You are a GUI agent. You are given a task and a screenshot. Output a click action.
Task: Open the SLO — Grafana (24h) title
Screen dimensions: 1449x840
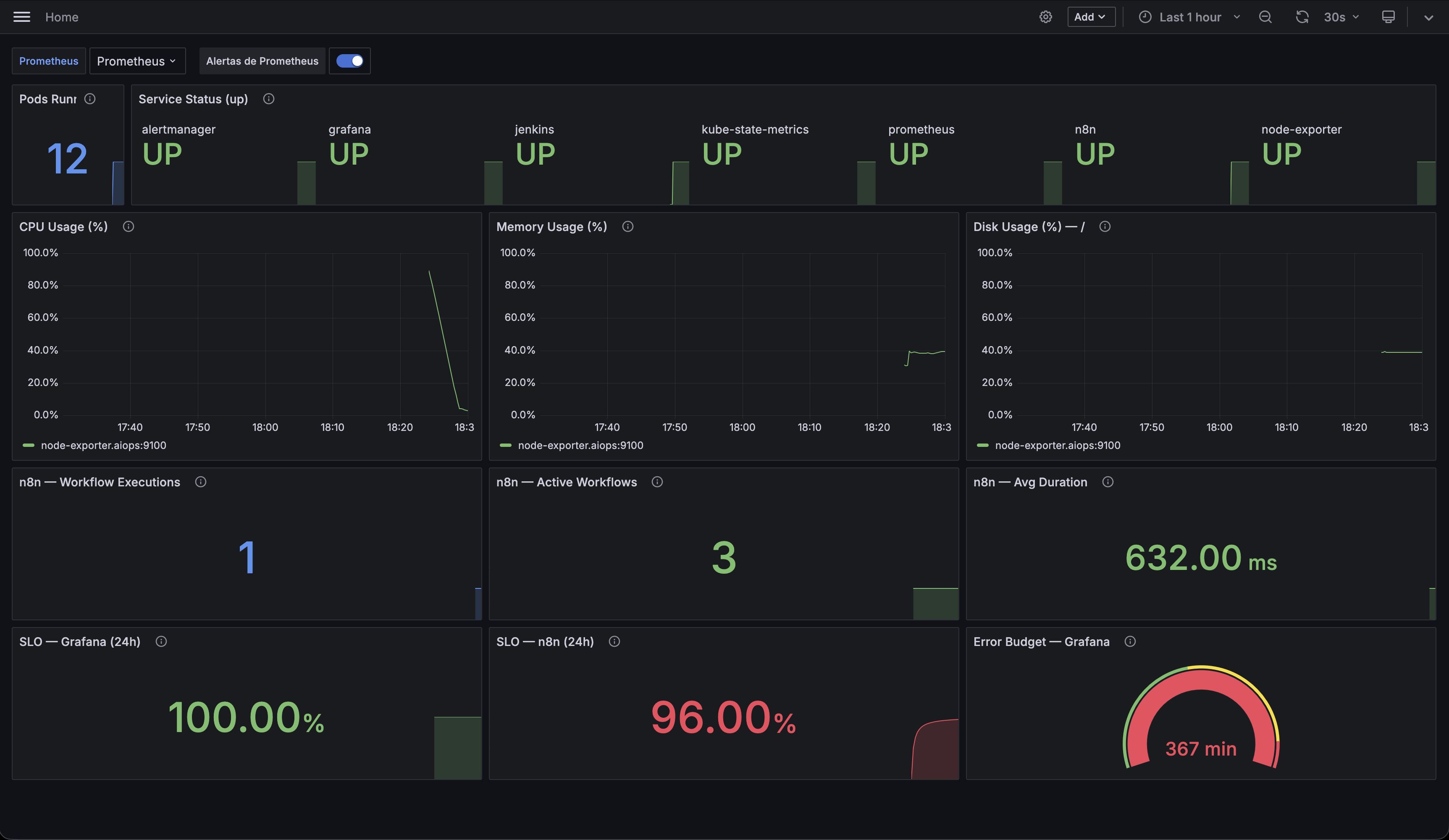click(x=80, y=642)
